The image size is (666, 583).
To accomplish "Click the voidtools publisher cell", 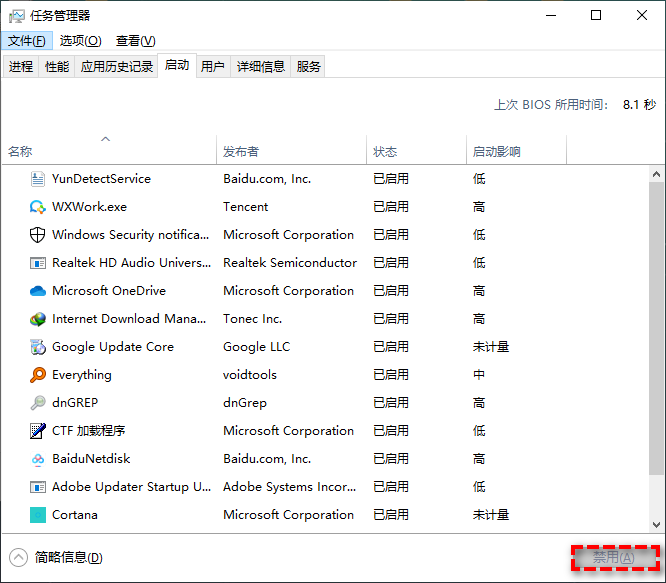I will click(x=250, y=375).
